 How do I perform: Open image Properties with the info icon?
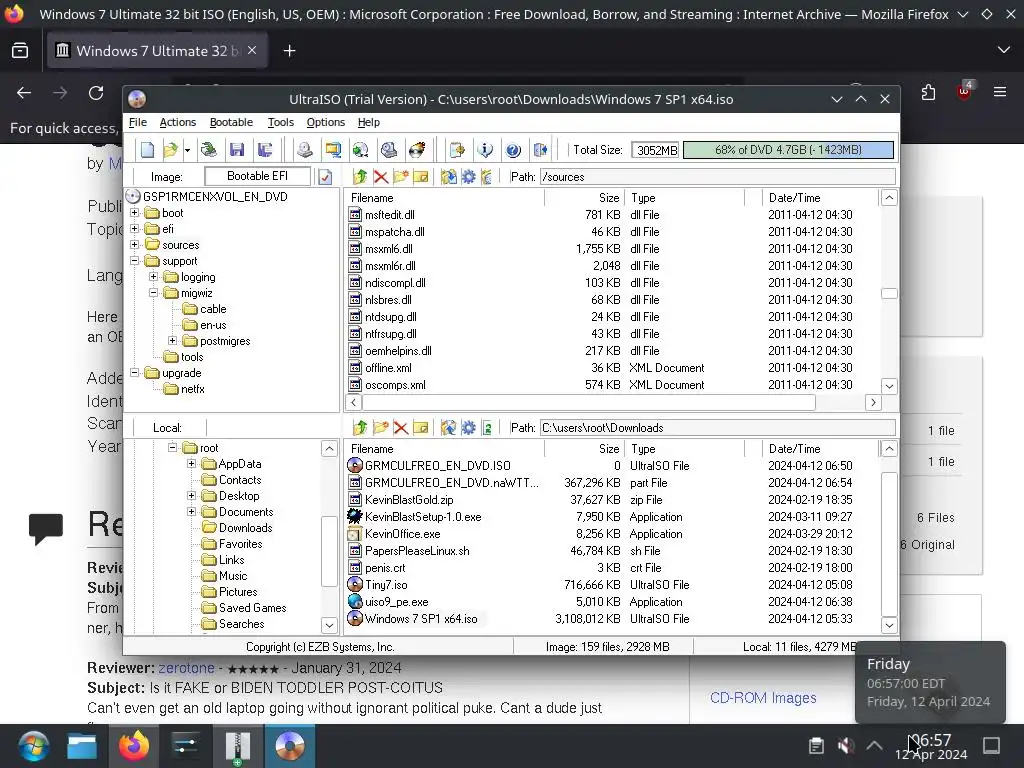[x=485, y=150]
